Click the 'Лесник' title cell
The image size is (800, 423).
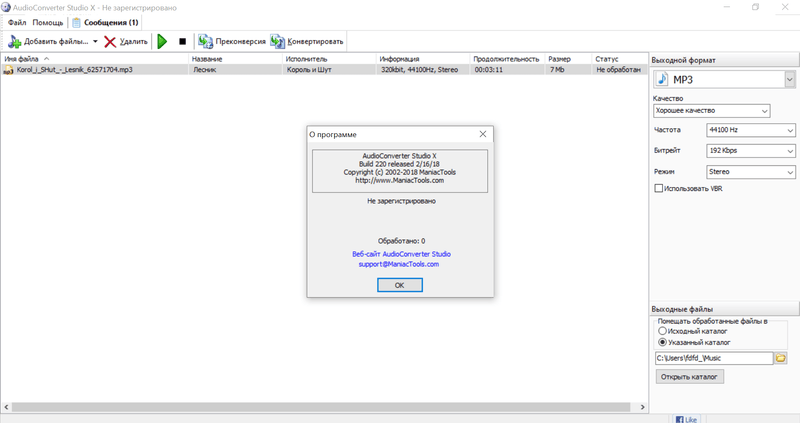[x=205, y=70]
